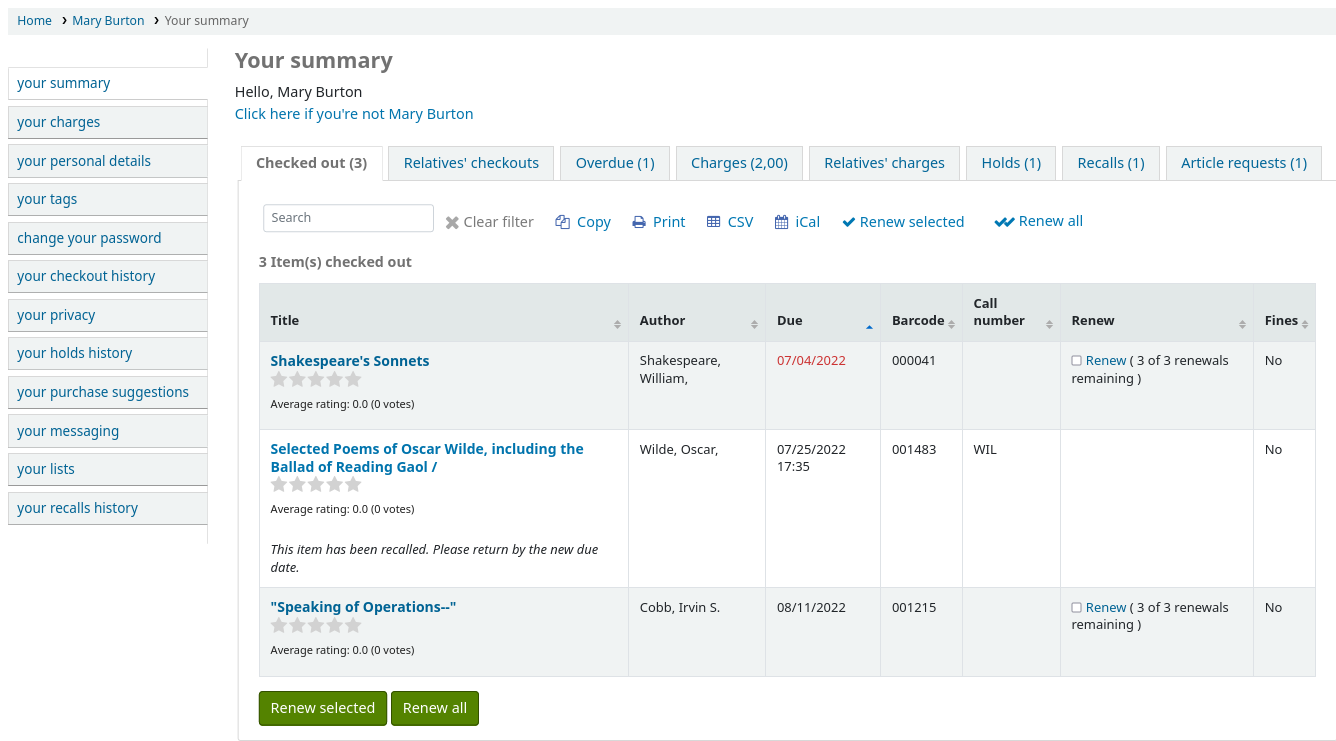This screenshot has width=1336, height=741.
Task: Rate Shakespeare's Sonnets using the star rating
Action: pos(315,379)
